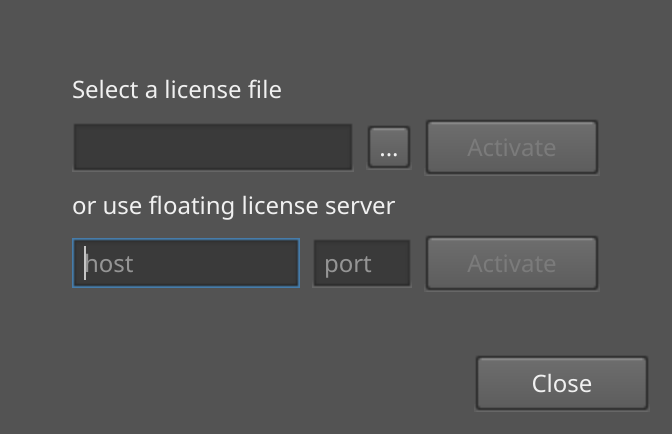
Task: Select the port number box
Action: [362, 263]
